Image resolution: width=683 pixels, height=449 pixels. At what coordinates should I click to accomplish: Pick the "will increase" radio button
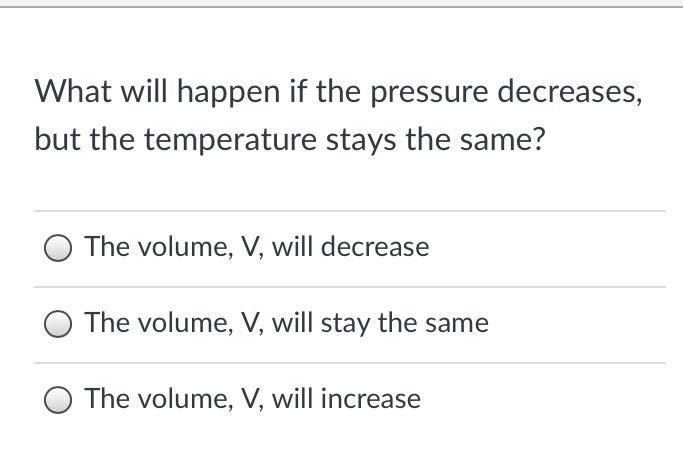coord(59,400)
